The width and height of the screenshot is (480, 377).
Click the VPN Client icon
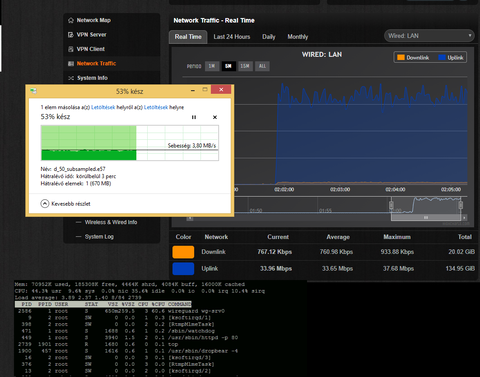pyautogui.click(x=71, y=49)
